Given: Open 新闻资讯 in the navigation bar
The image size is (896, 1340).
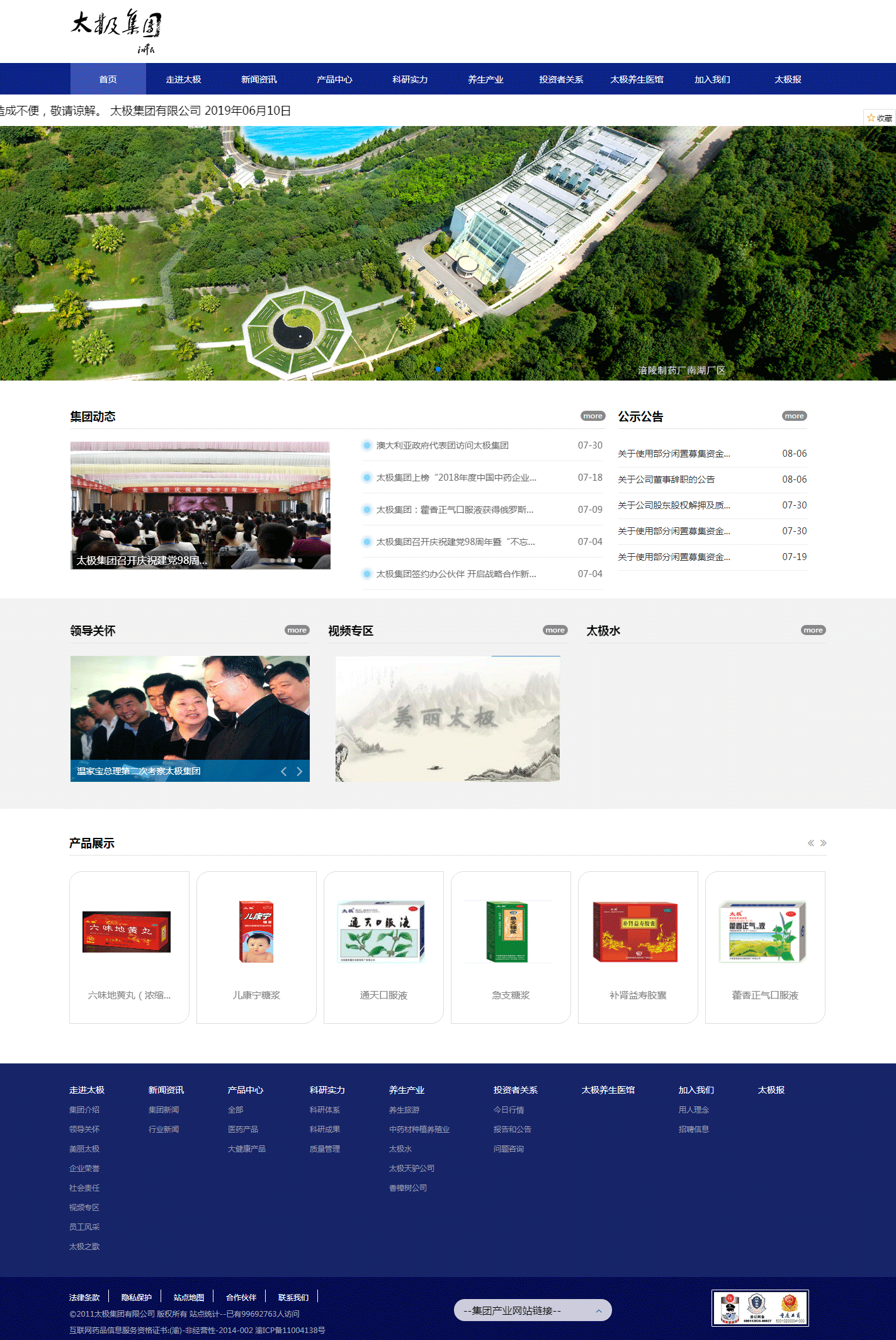Looking at the screenshot, I should pyautogui.click(x=259, y=79).
